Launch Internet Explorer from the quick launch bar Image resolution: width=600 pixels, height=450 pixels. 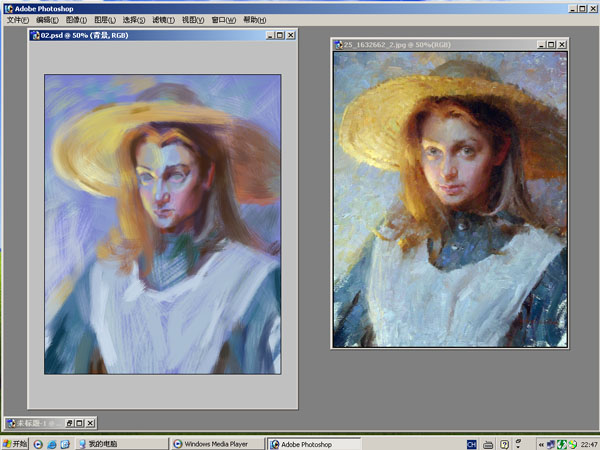click(52, 444)
